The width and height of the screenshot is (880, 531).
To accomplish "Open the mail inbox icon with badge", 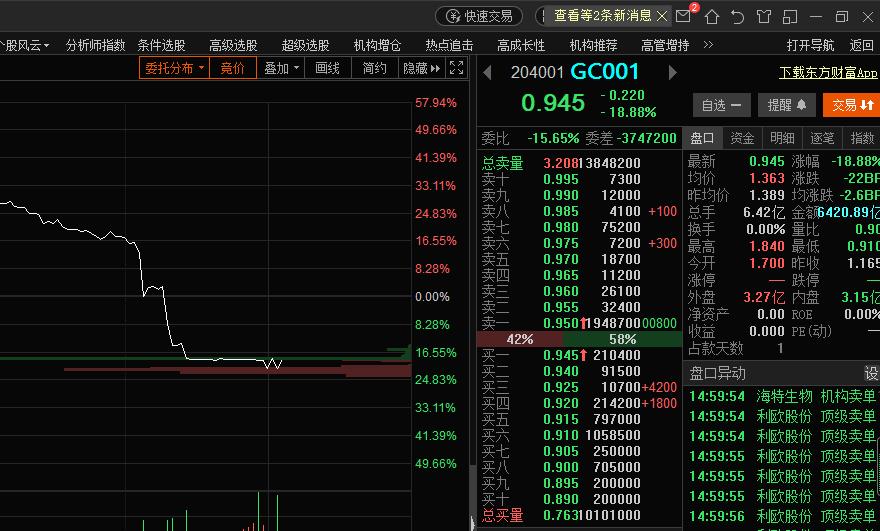I will click(x=684, y=16).
